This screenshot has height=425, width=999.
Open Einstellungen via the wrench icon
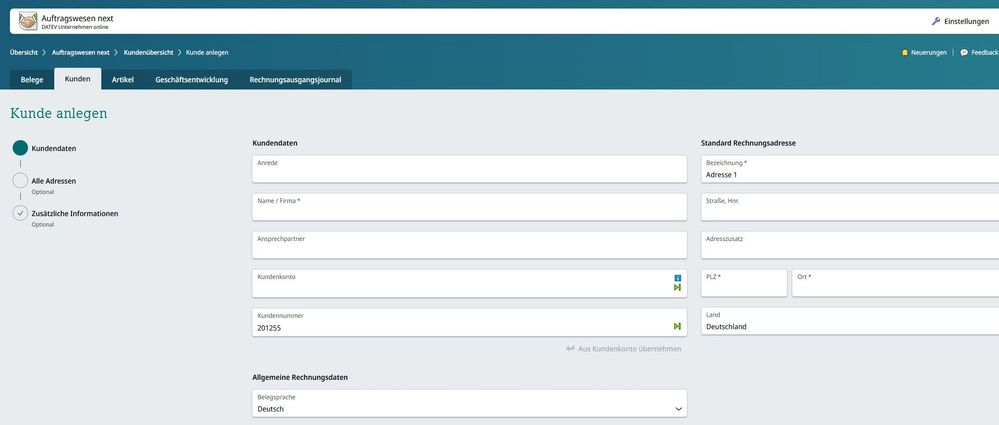pyautogui.click(x=936, y=21)
